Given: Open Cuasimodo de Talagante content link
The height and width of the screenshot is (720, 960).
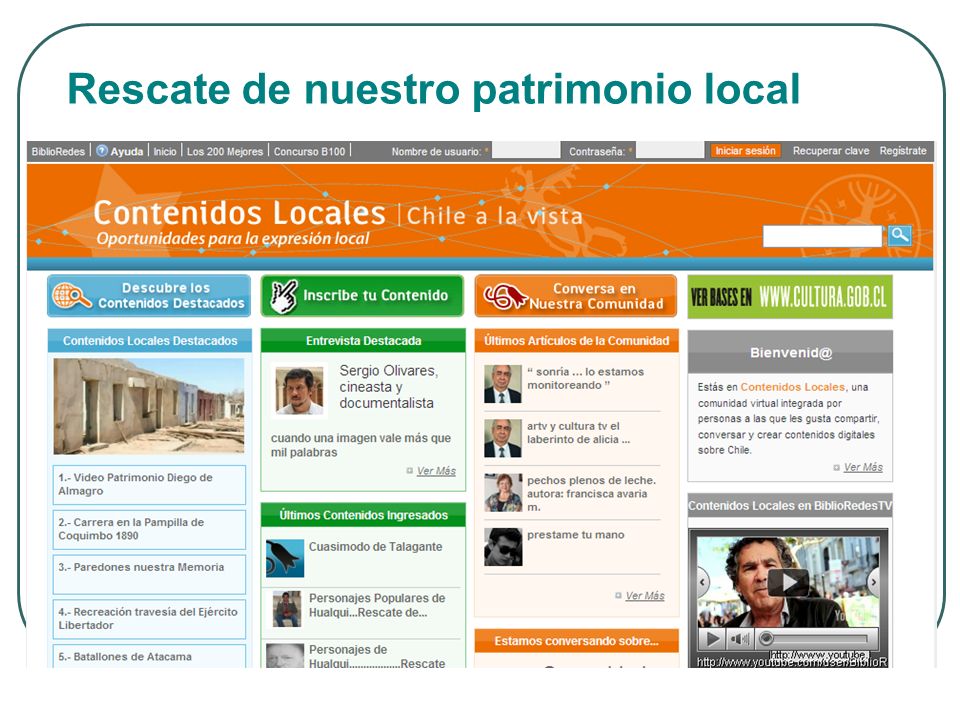Looking at the screenshot, I should [x=375, y=547].
